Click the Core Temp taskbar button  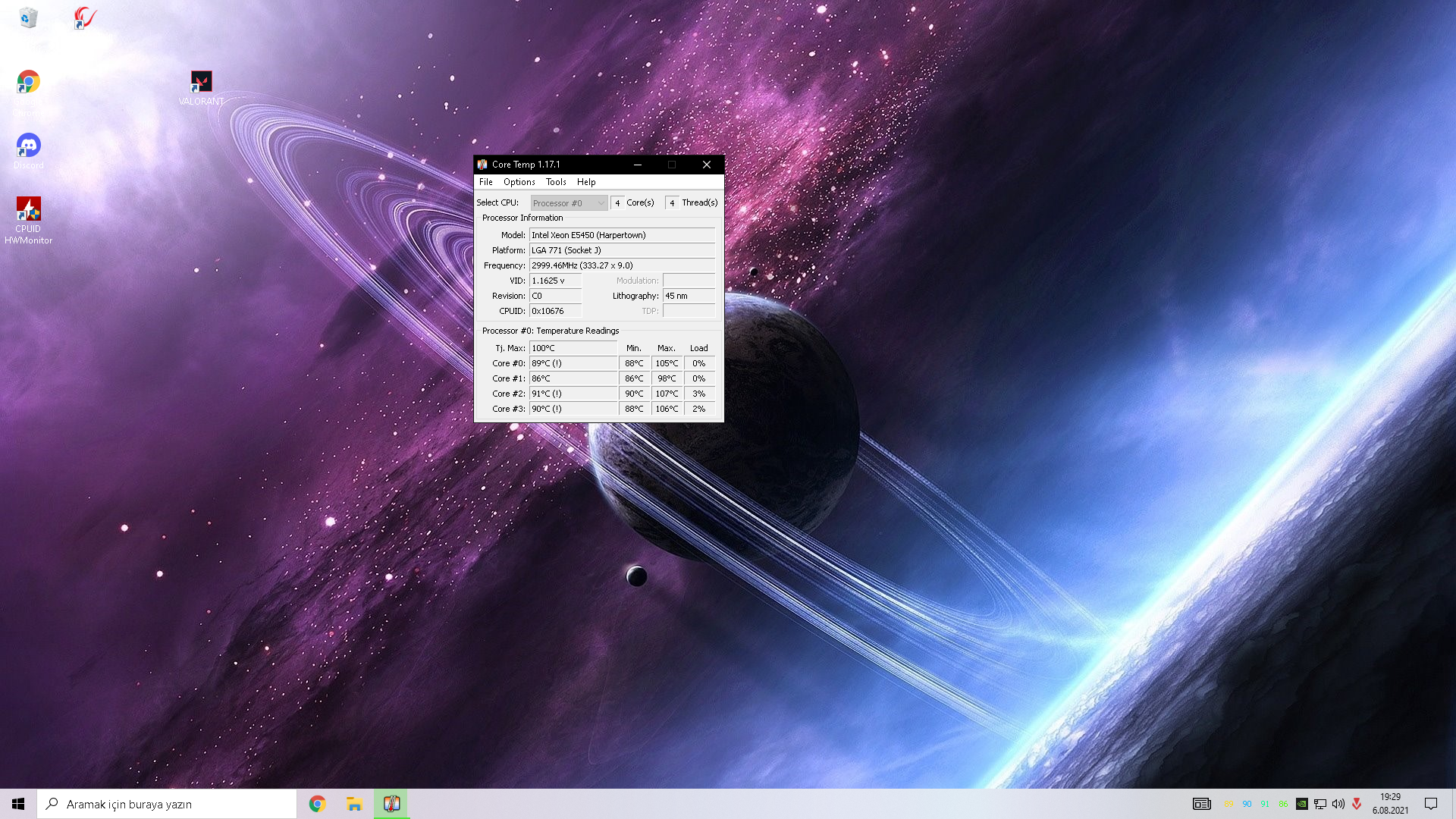[391, 804]
